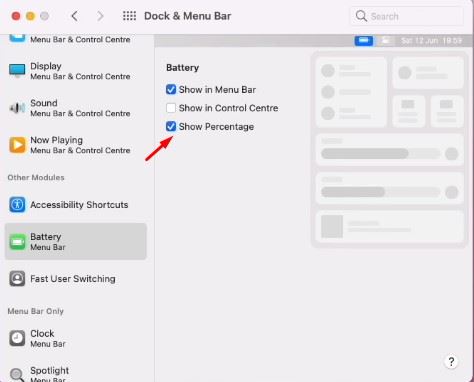474x382 pixels.
Task: Click the Show Percentage label text
Action: pyautogui.click(x=216, y=127)
